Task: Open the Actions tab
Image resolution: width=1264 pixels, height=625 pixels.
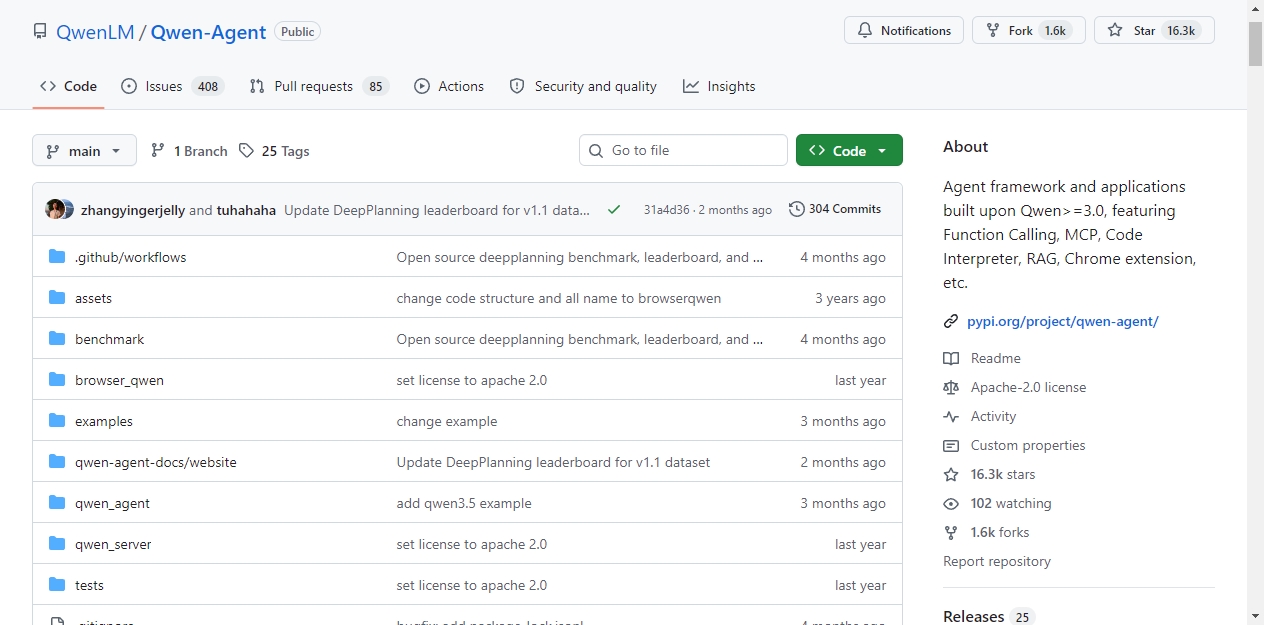Action: 449,86
